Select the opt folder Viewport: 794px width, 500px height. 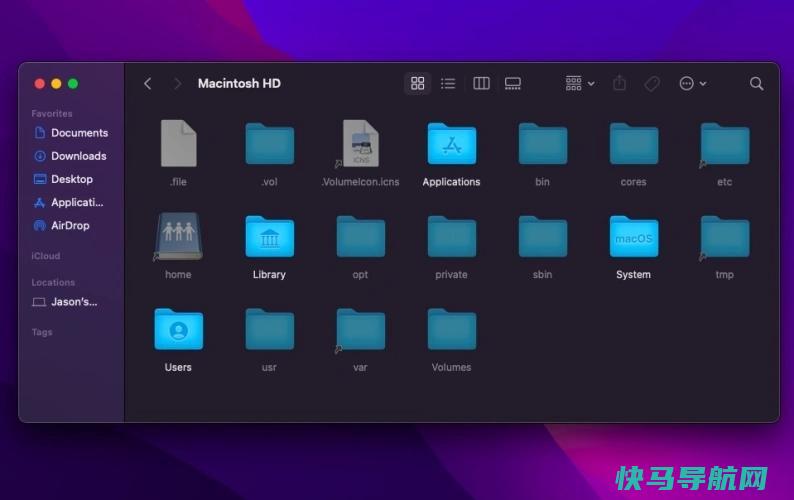[x=361, y=237]
